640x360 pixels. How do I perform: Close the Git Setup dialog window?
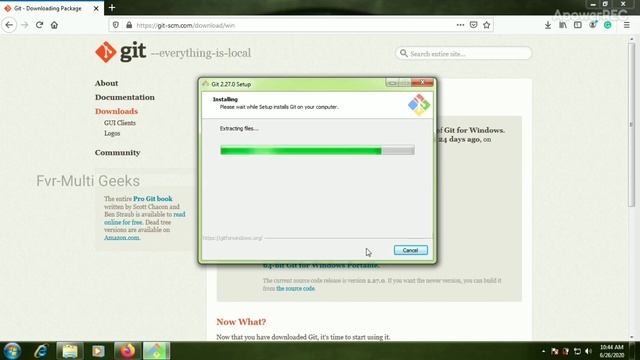click(x=422, y=82)
